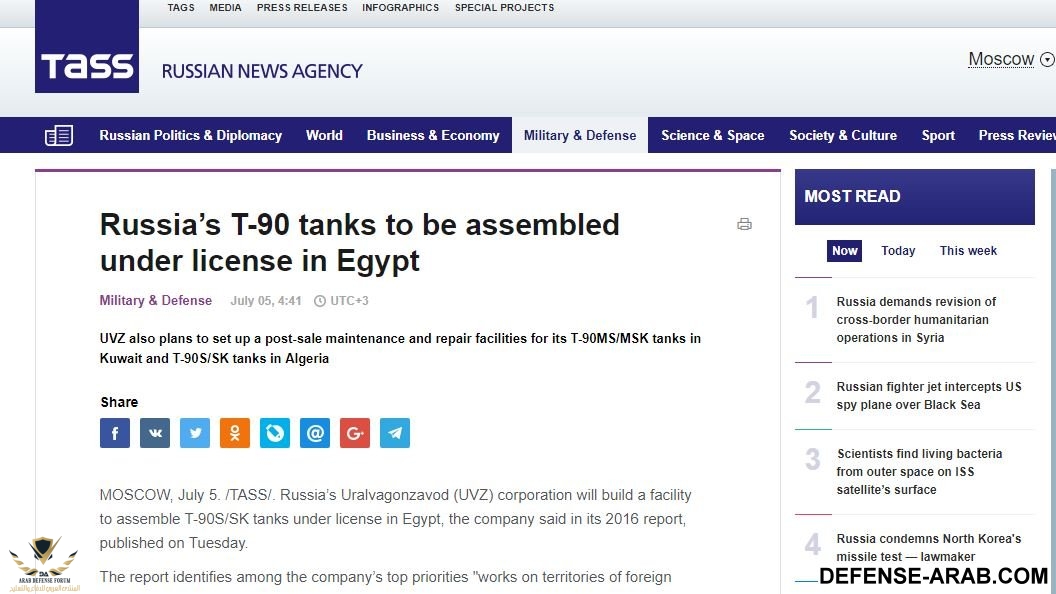
Task: Open the Science & Space section
Action: [712, 136]
